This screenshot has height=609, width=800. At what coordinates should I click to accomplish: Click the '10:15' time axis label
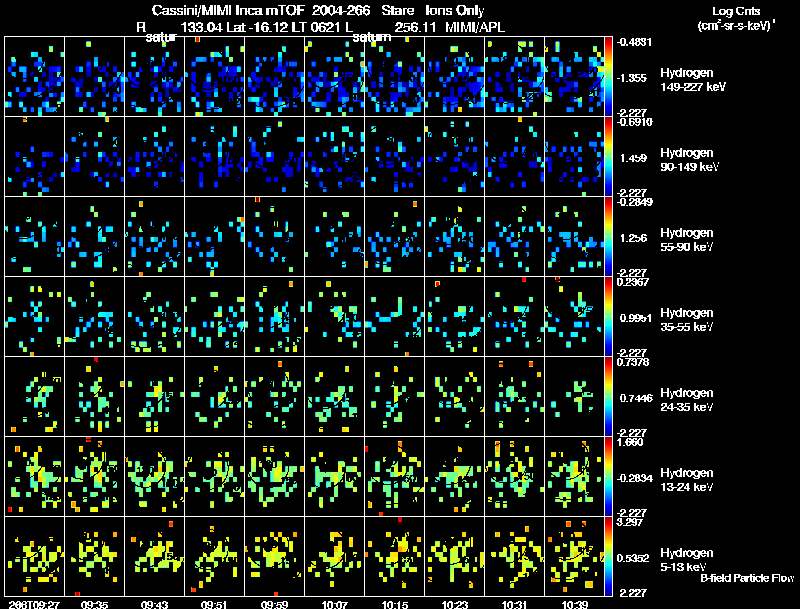point(394,604)
